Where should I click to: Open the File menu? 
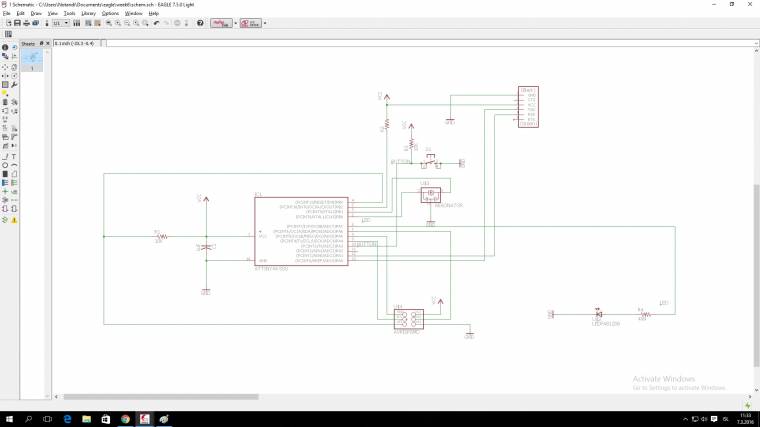6,14
